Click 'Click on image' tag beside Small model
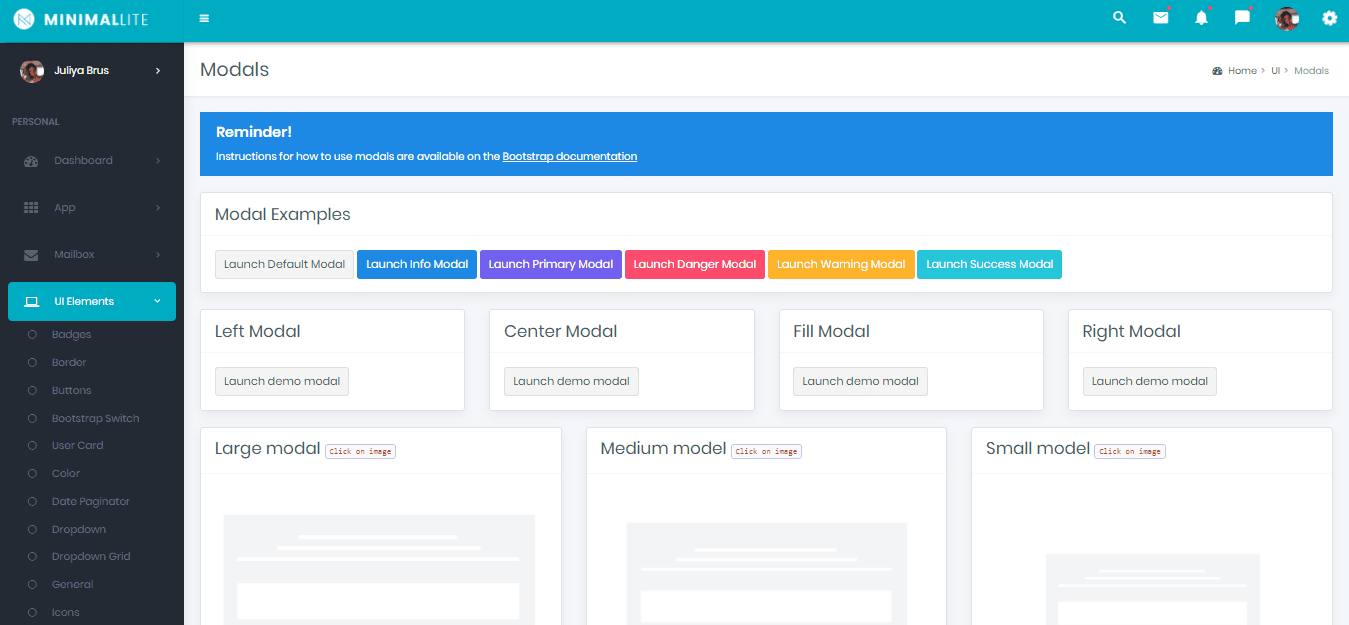 [1130, 451]
